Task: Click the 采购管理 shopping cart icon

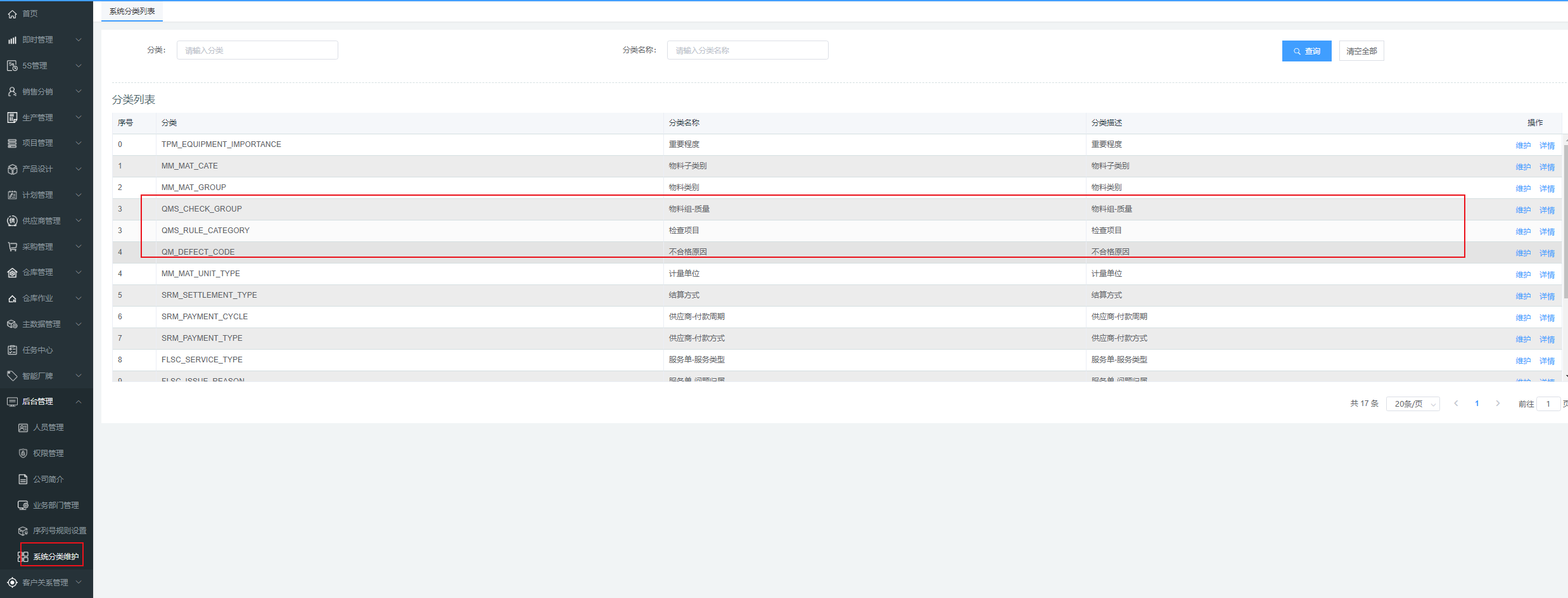Action: coord(12,247)
